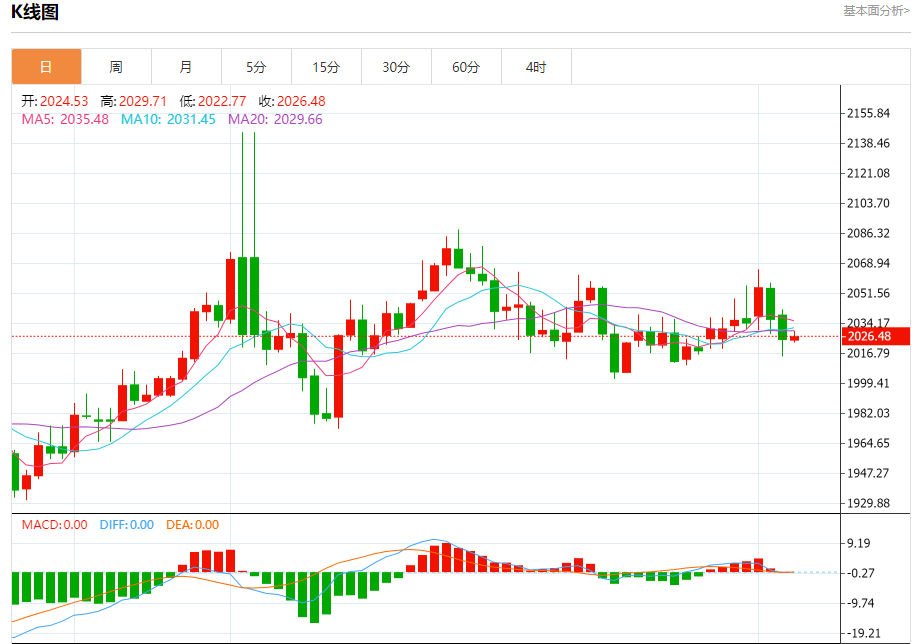Click the MA5: 2035.48 indicator label

coord(65,119)
